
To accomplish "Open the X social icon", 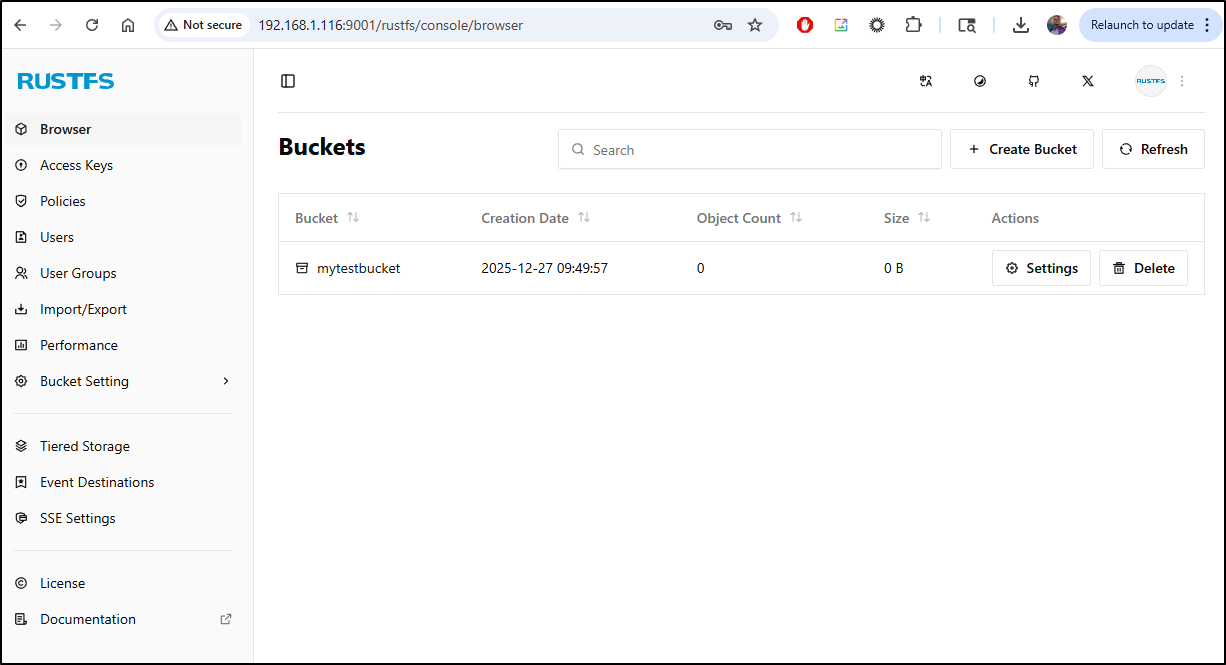I will pyautogui.click(x=1088, y=81).
